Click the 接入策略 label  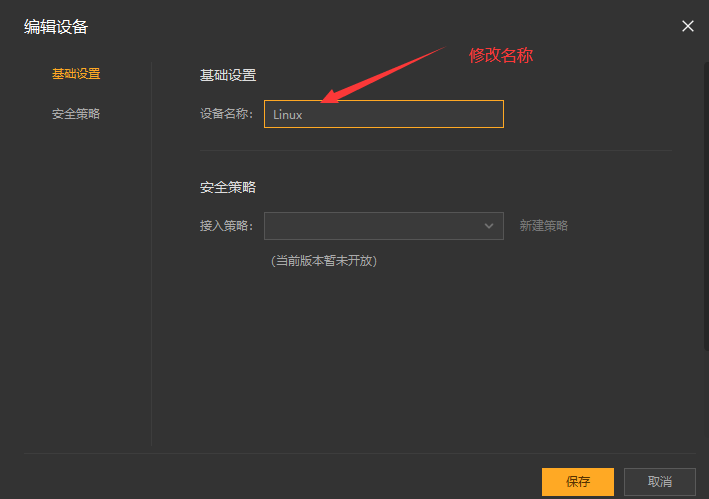point(226,226)
